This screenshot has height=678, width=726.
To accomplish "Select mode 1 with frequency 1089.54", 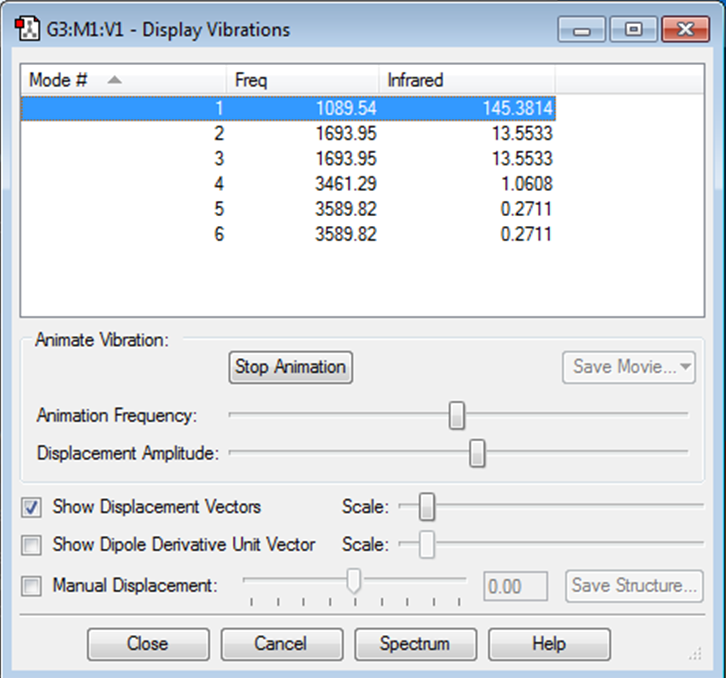I will pos(288,108).
